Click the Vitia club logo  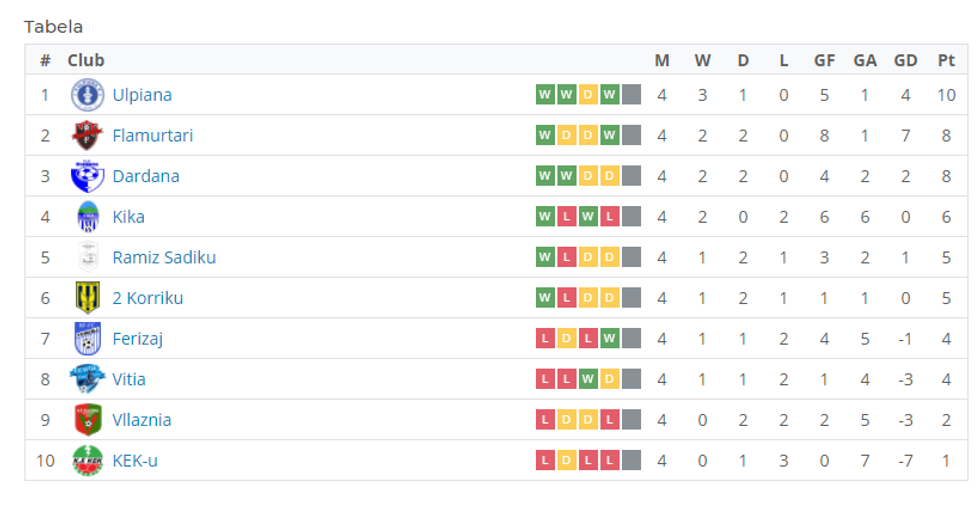click(87, 379)
